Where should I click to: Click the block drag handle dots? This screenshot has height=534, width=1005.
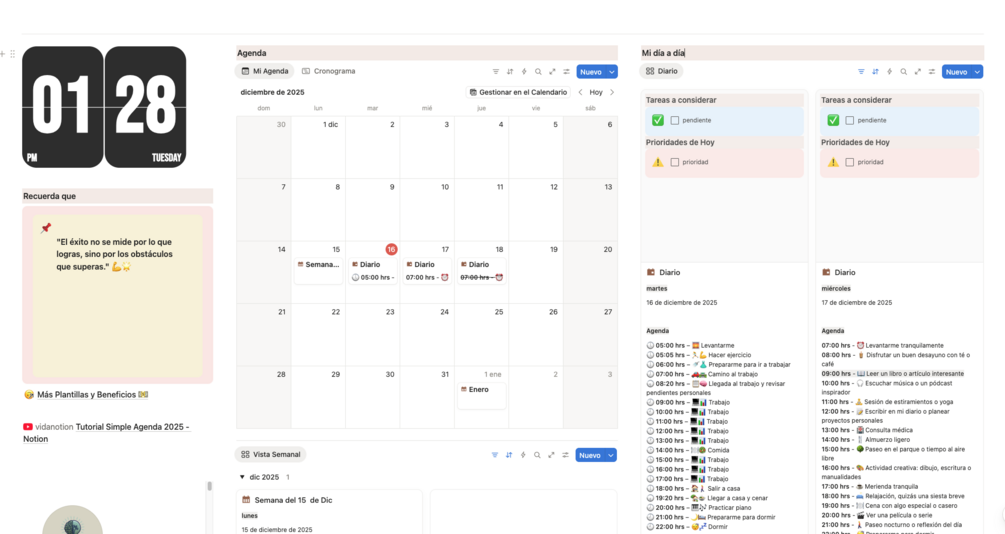point(12,54)
